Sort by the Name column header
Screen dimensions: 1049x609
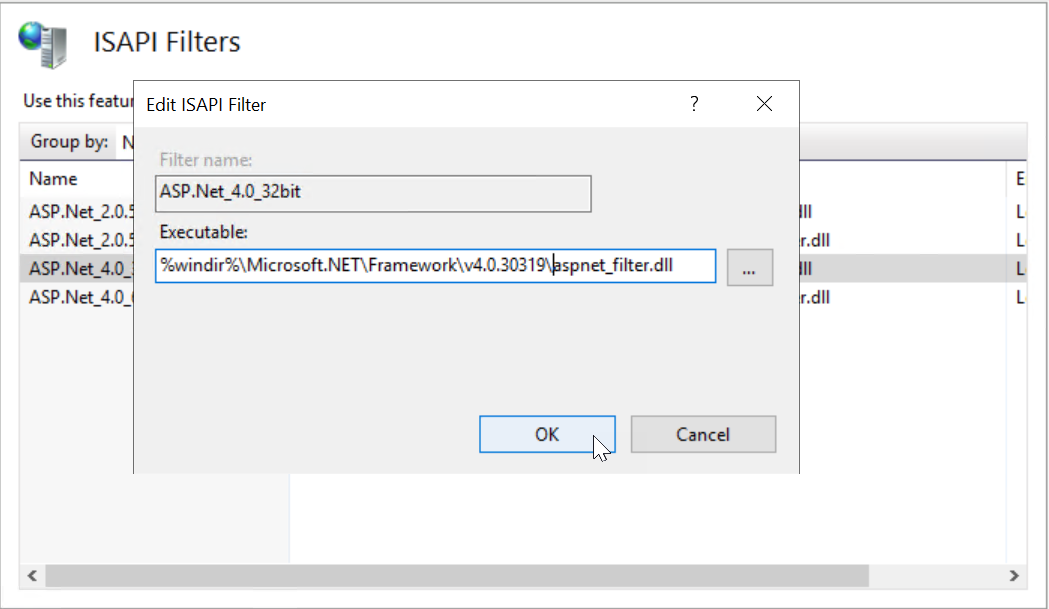54,179
